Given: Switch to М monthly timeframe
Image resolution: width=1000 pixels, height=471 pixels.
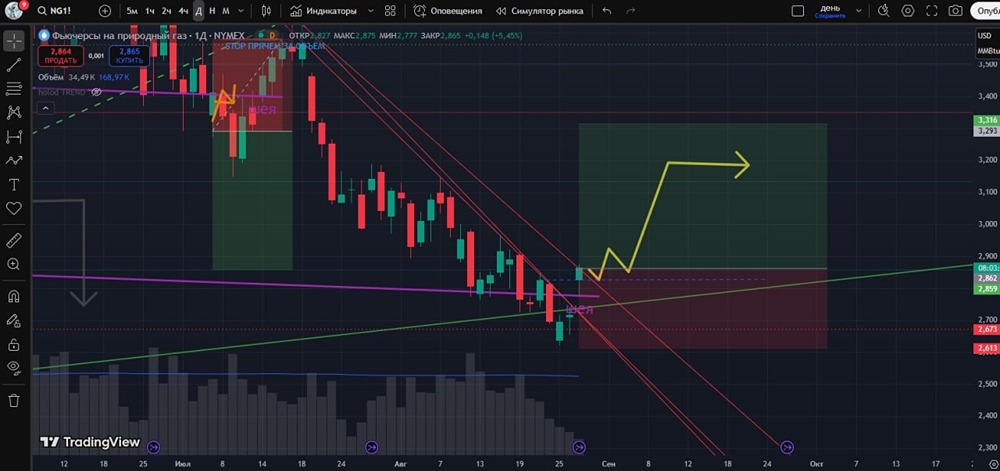Looking at the screenshot, I should click(x=226, y=11).
